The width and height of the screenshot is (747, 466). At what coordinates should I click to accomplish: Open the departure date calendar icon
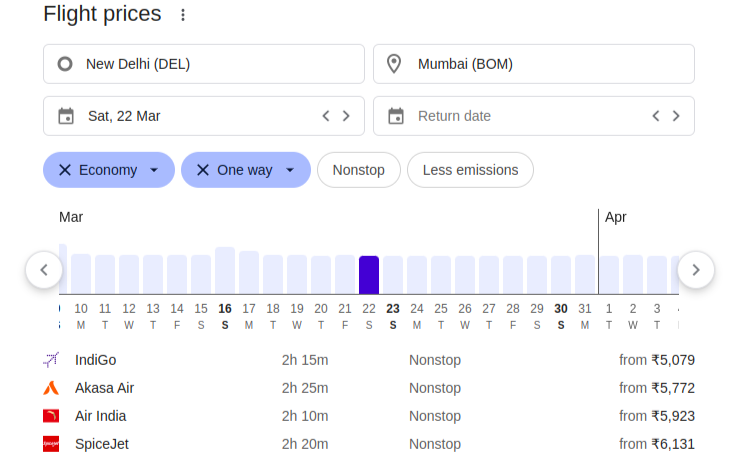click(x=66, y=116)
